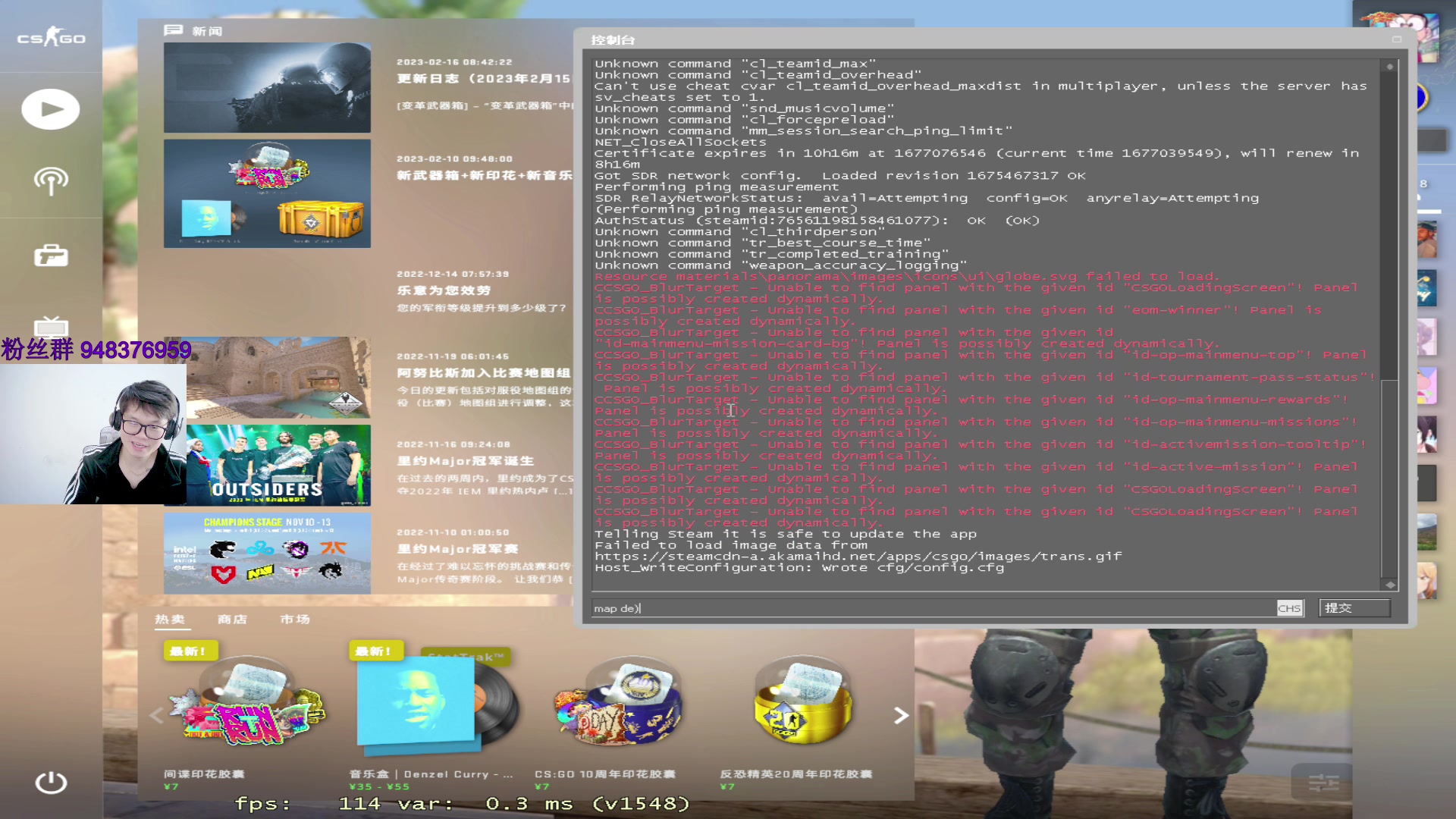Go to next store items with right arrow
Viewport: 1456px width, 819px height.
900,715
